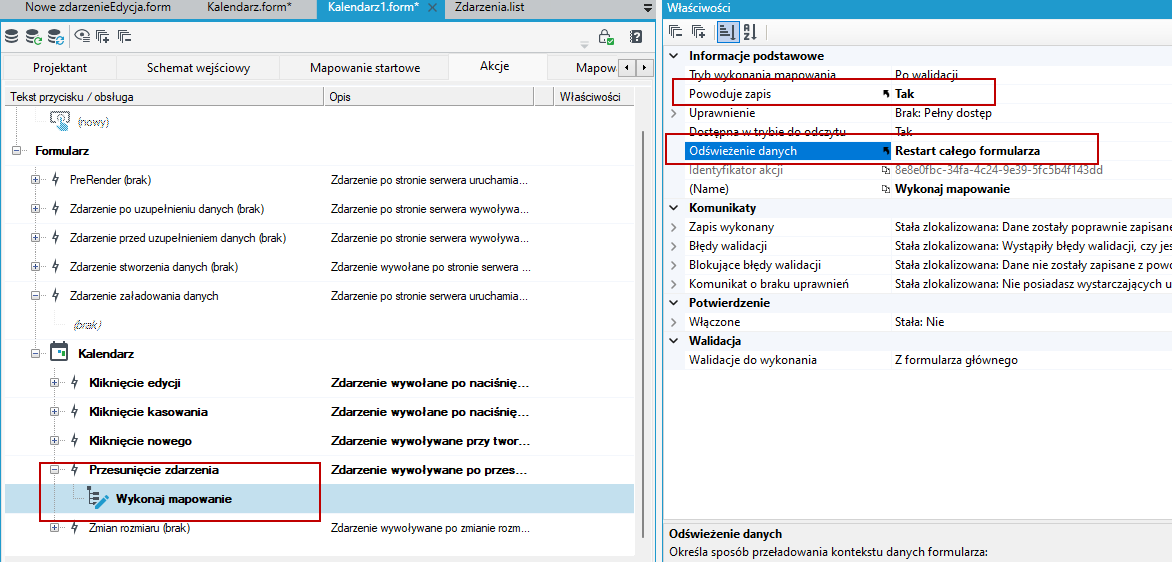Click lightning icon next to Przesunięcie zdarzenia

[x=75, y=470]
